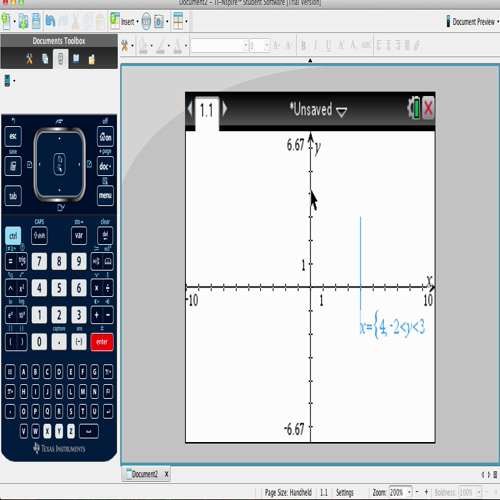Click align right icon
Screen dimensions: 500x500
(398, 45)
